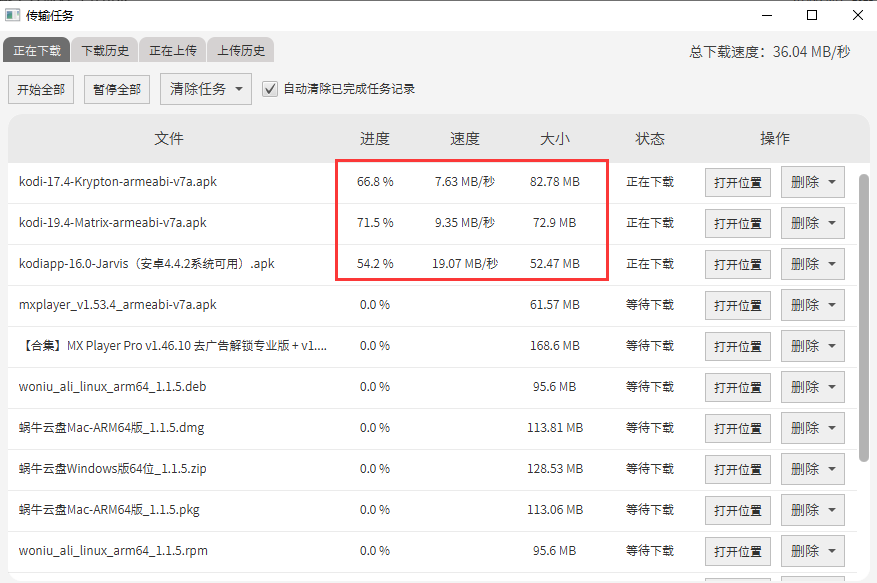877x583 pixels.
Task: Expand 删除 dropdown for woniu linux rpm row
Action: coord(813,551)
